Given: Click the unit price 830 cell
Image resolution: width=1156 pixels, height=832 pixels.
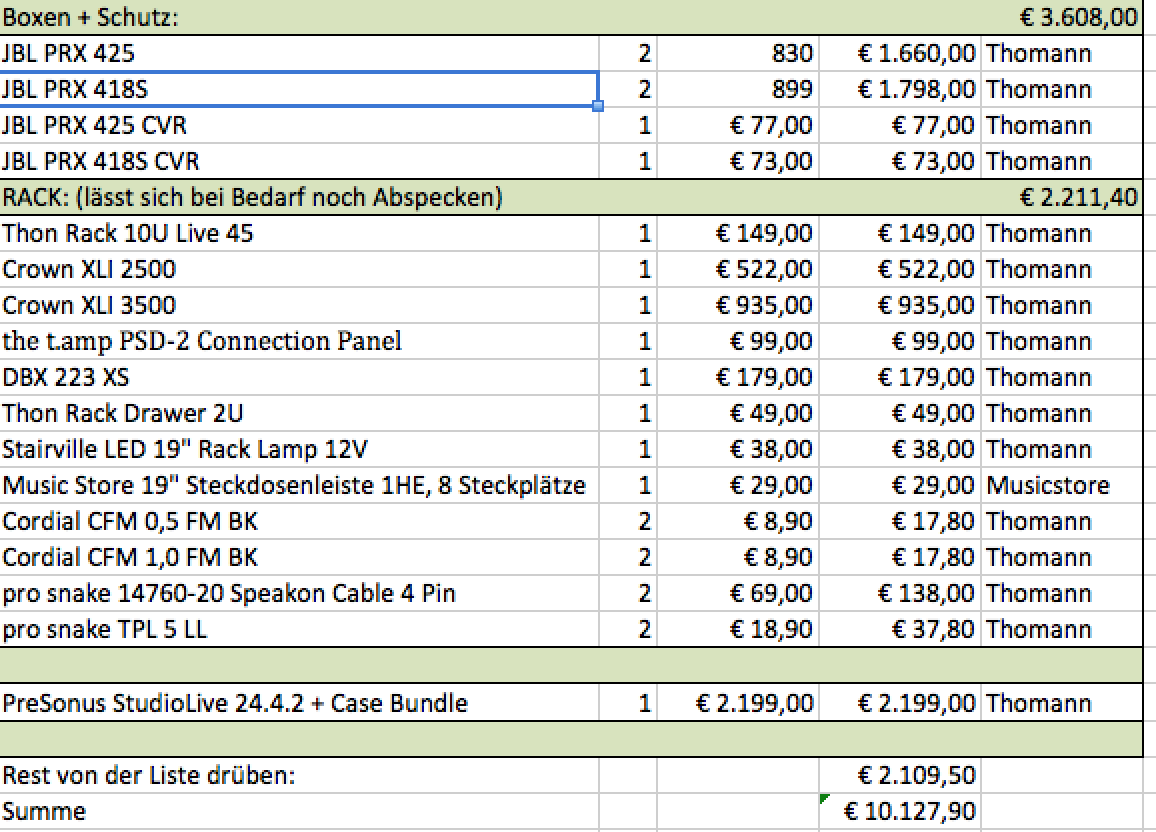Looking at the screenshot, I should (737, 53).
